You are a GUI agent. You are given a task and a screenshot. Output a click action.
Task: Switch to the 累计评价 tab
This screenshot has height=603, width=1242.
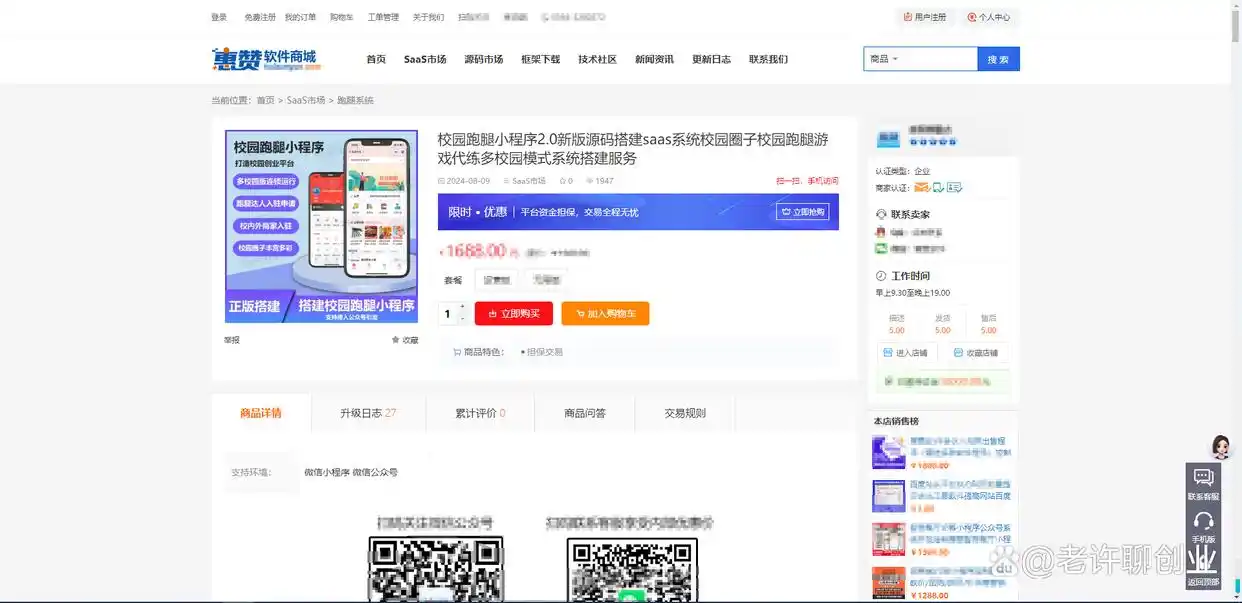click(480, 413)
